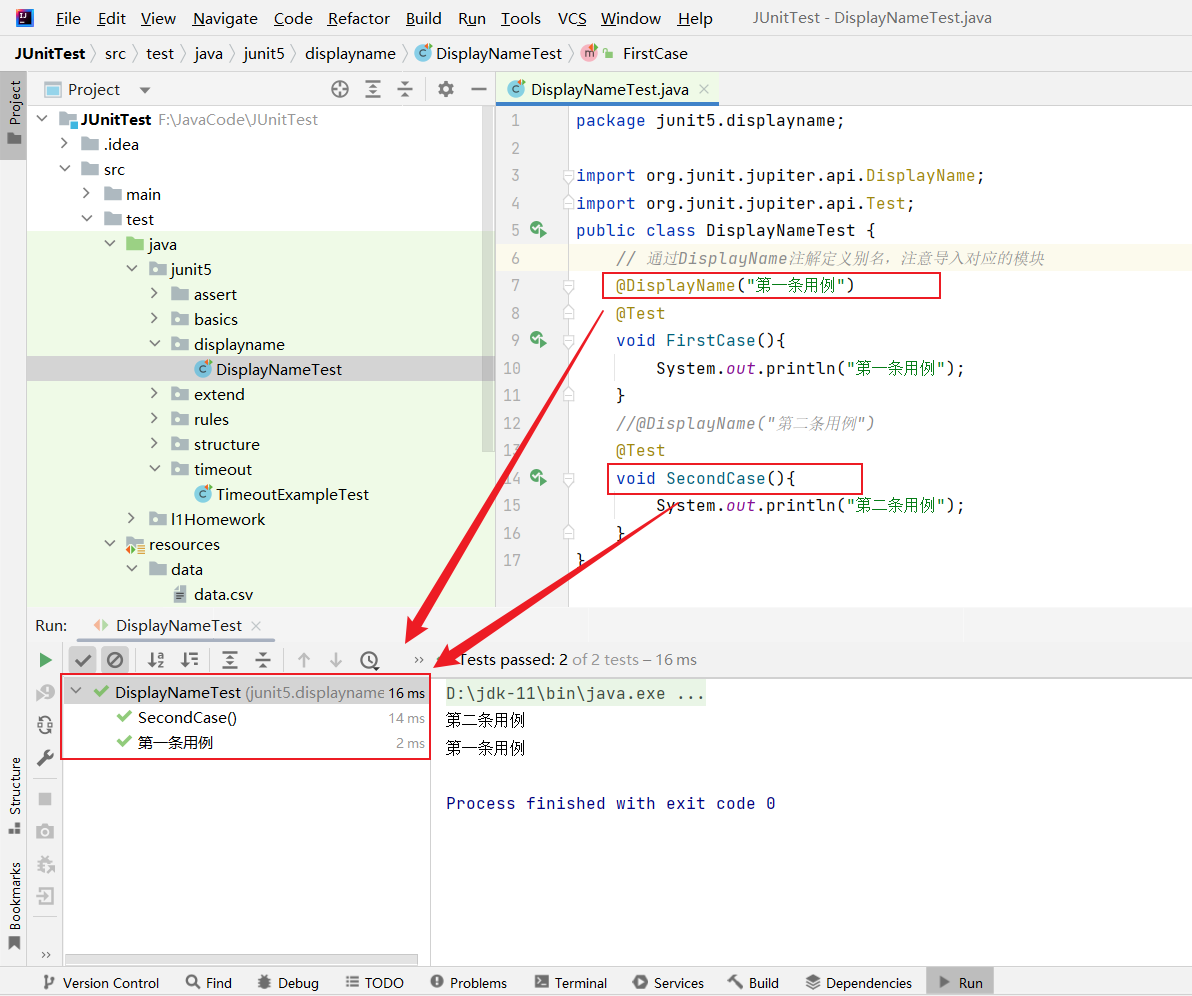Expand all test results in Run toolbar

(230, 660)
